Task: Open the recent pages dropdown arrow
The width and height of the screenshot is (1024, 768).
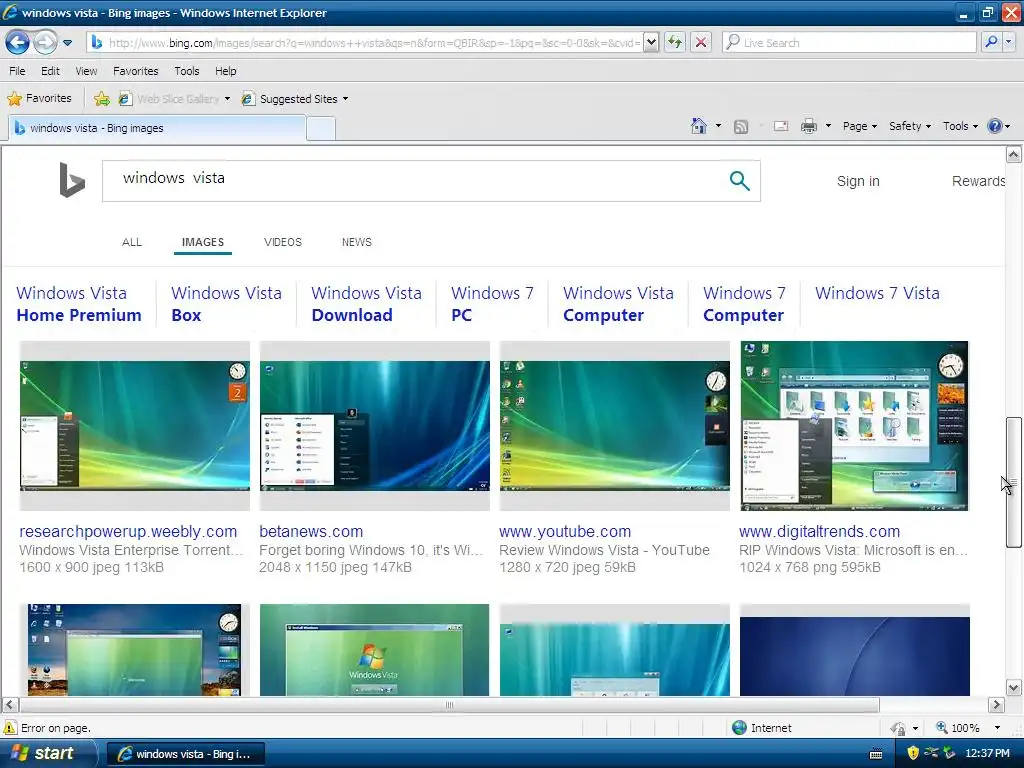Action: (x=67, y=43)
